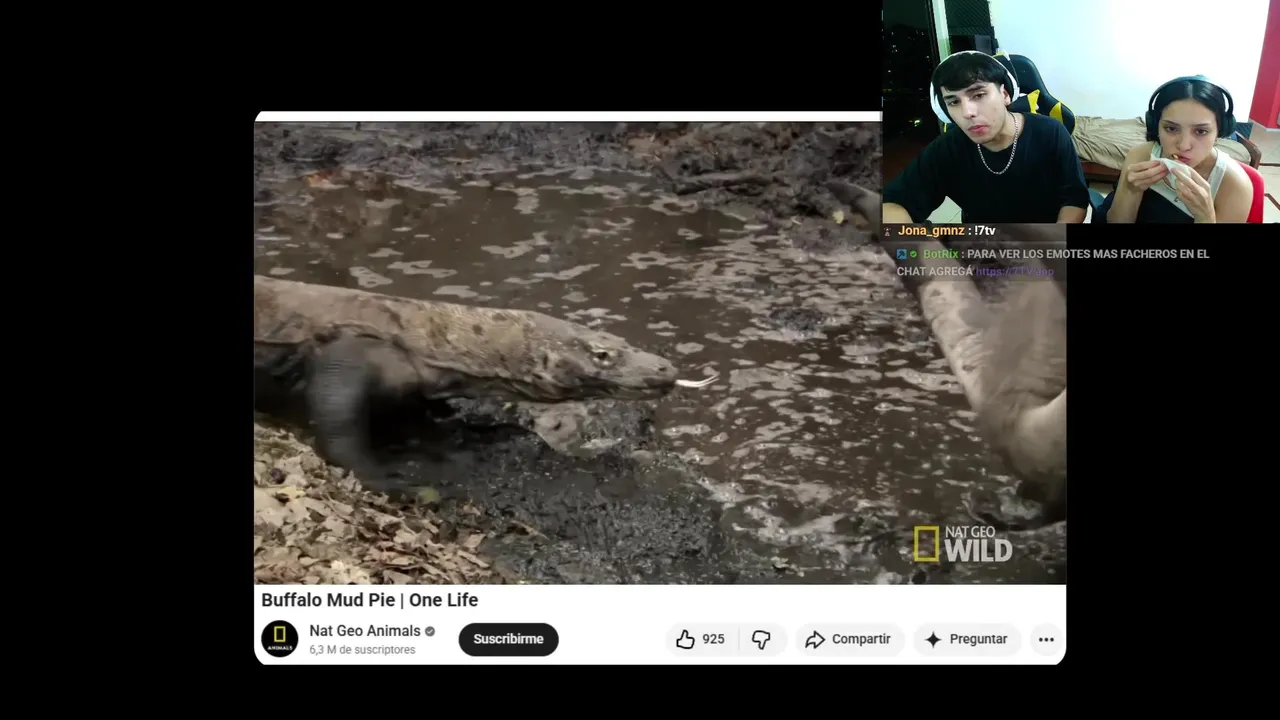Click the BotRix chat username

[941, 254]
